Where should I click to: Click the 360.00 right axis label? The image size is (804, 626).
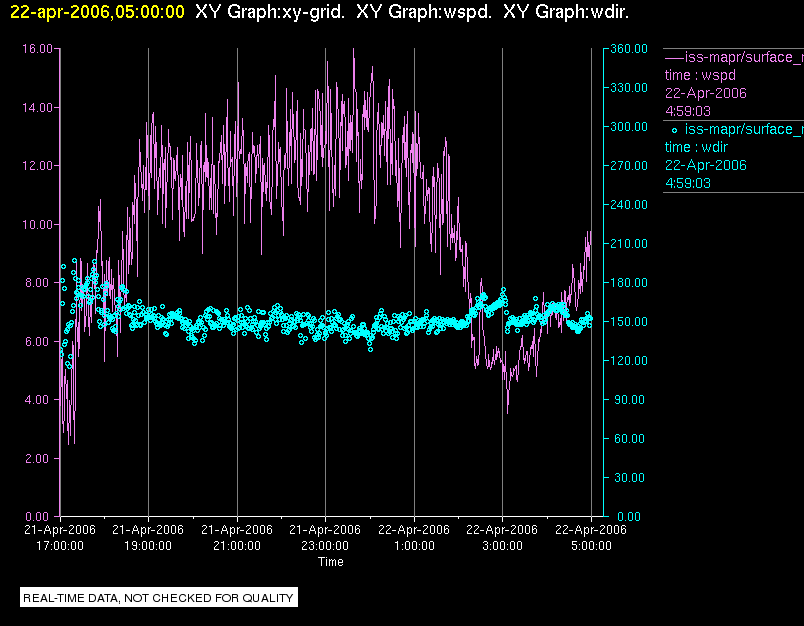(x=629, y=49)
